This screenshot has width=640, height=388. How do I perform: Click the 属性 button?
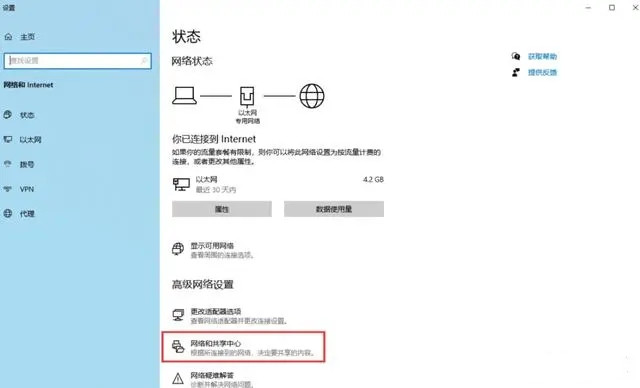pyautogui.click(x=222, y=209)
